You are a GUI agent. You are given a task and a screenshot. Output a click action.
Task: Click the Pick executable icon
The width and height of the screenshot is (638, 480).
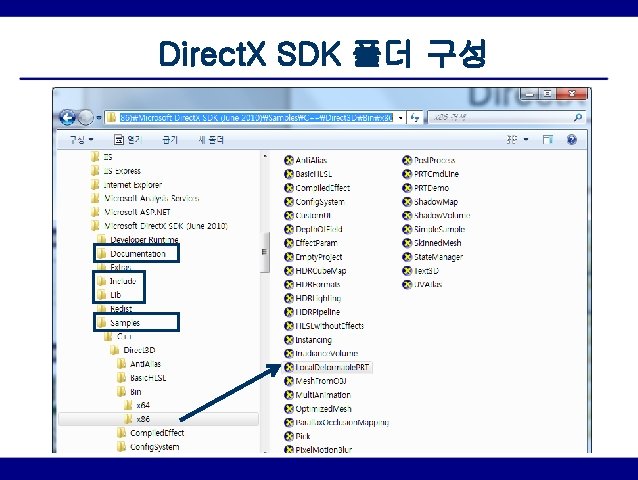tap(289, 436)
